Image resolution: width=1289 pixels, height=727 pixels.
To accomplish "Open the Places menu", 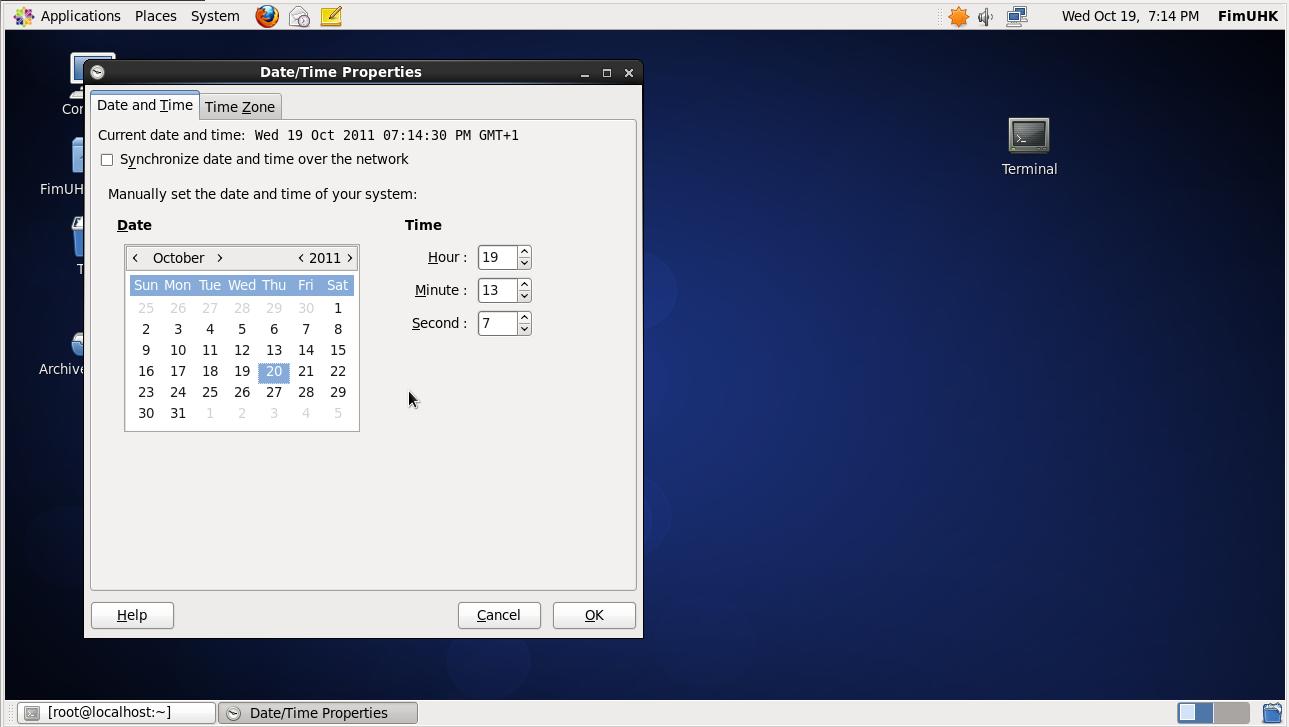I will tap(155, 16).
